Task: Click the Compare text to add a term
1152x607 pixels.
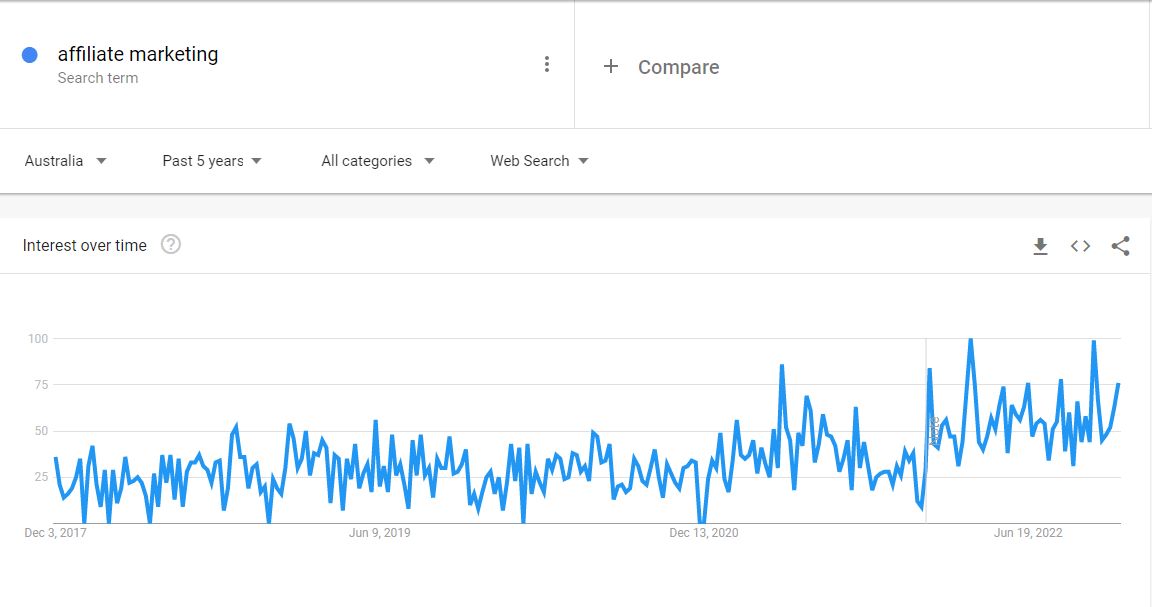Action: click(678, 67)
